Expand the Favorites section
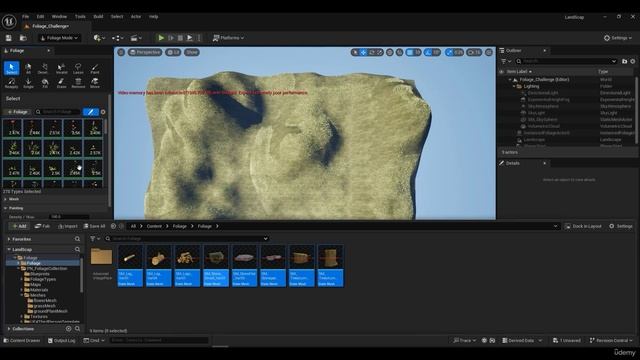Screen dimensions: 640x360 click(x=9, y=239)
